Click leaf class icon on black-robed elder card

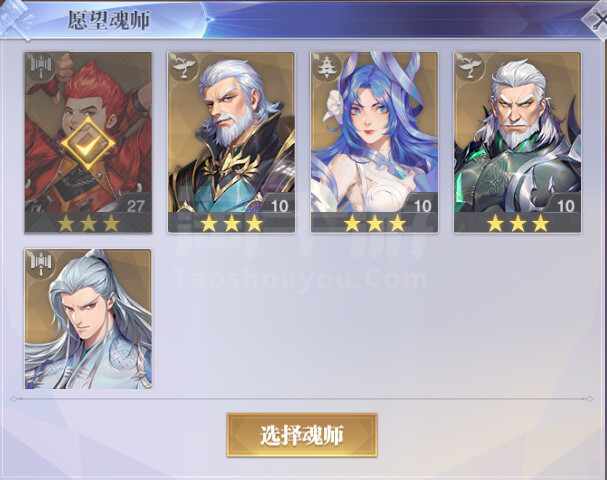click(x=183, y=67)
